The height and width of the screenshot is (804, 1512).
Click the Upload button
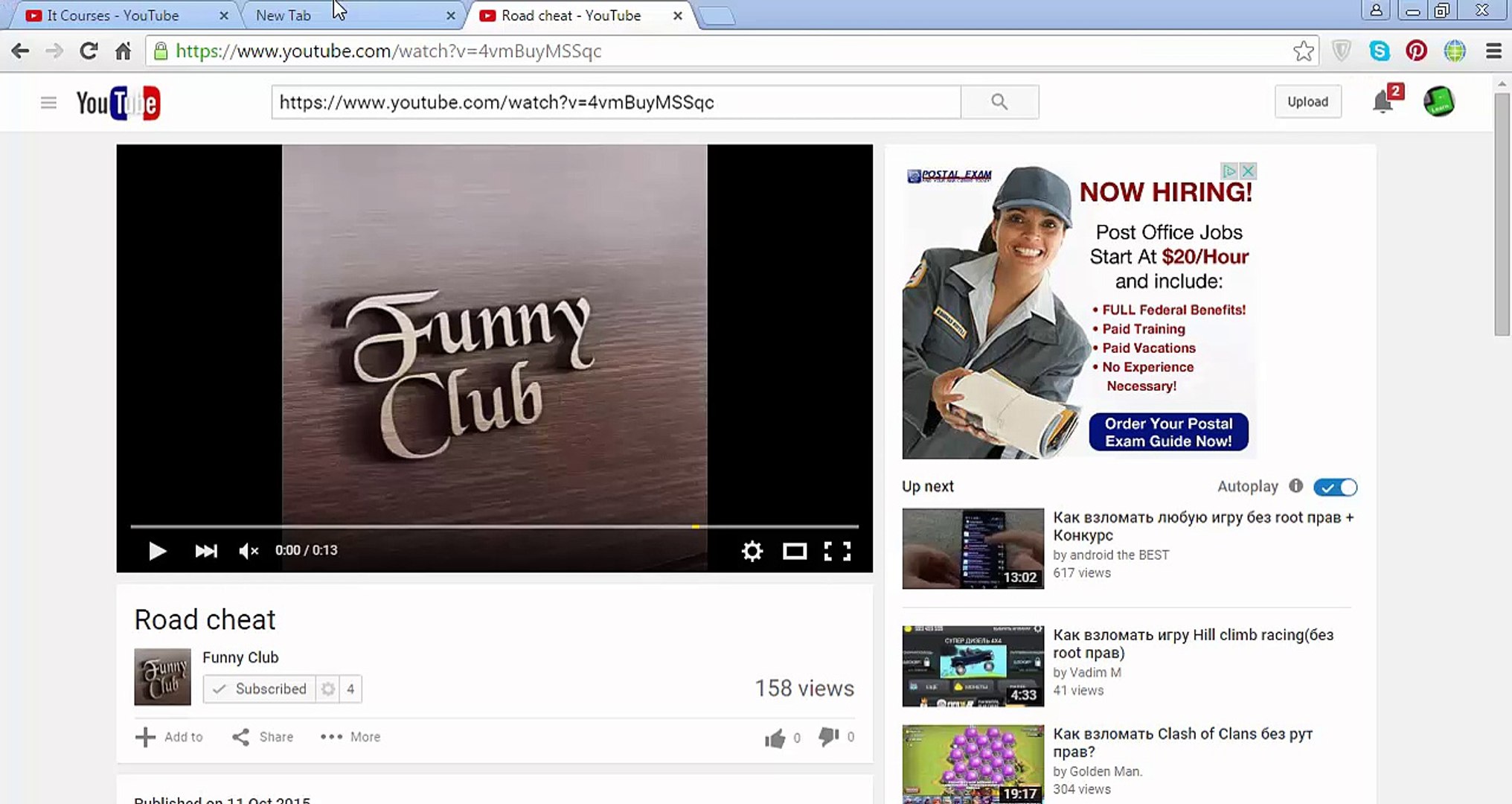pyautogui.click(x=1307, y=101)
